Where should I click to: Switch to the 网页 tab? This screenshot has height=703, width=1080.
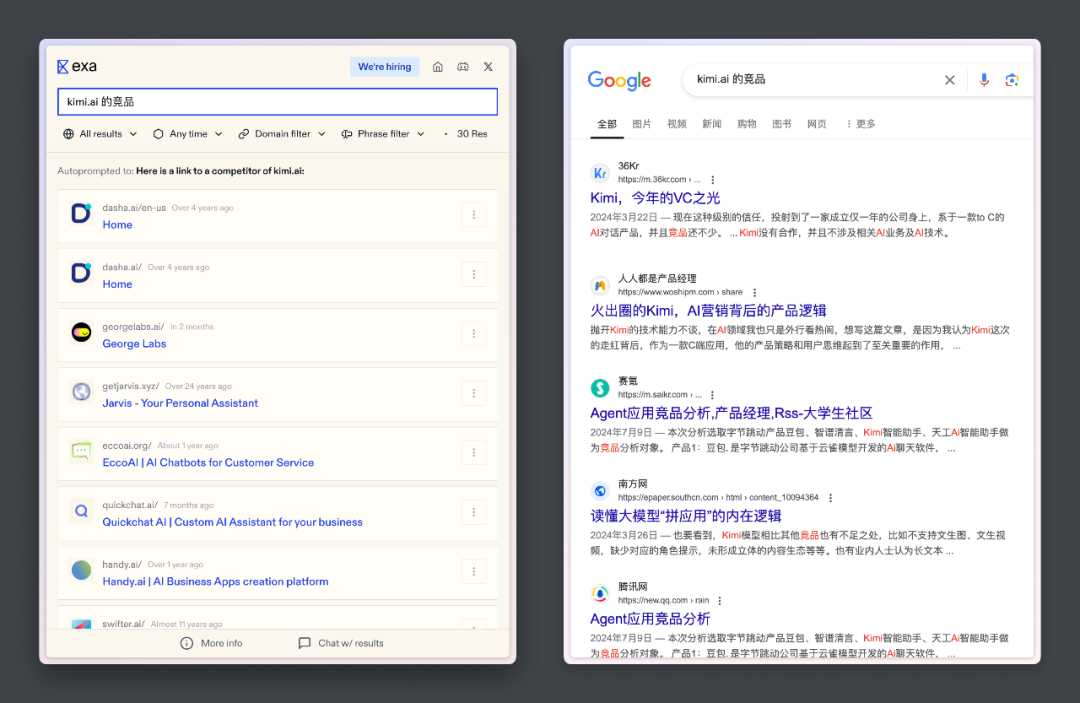tap(817, 124)
